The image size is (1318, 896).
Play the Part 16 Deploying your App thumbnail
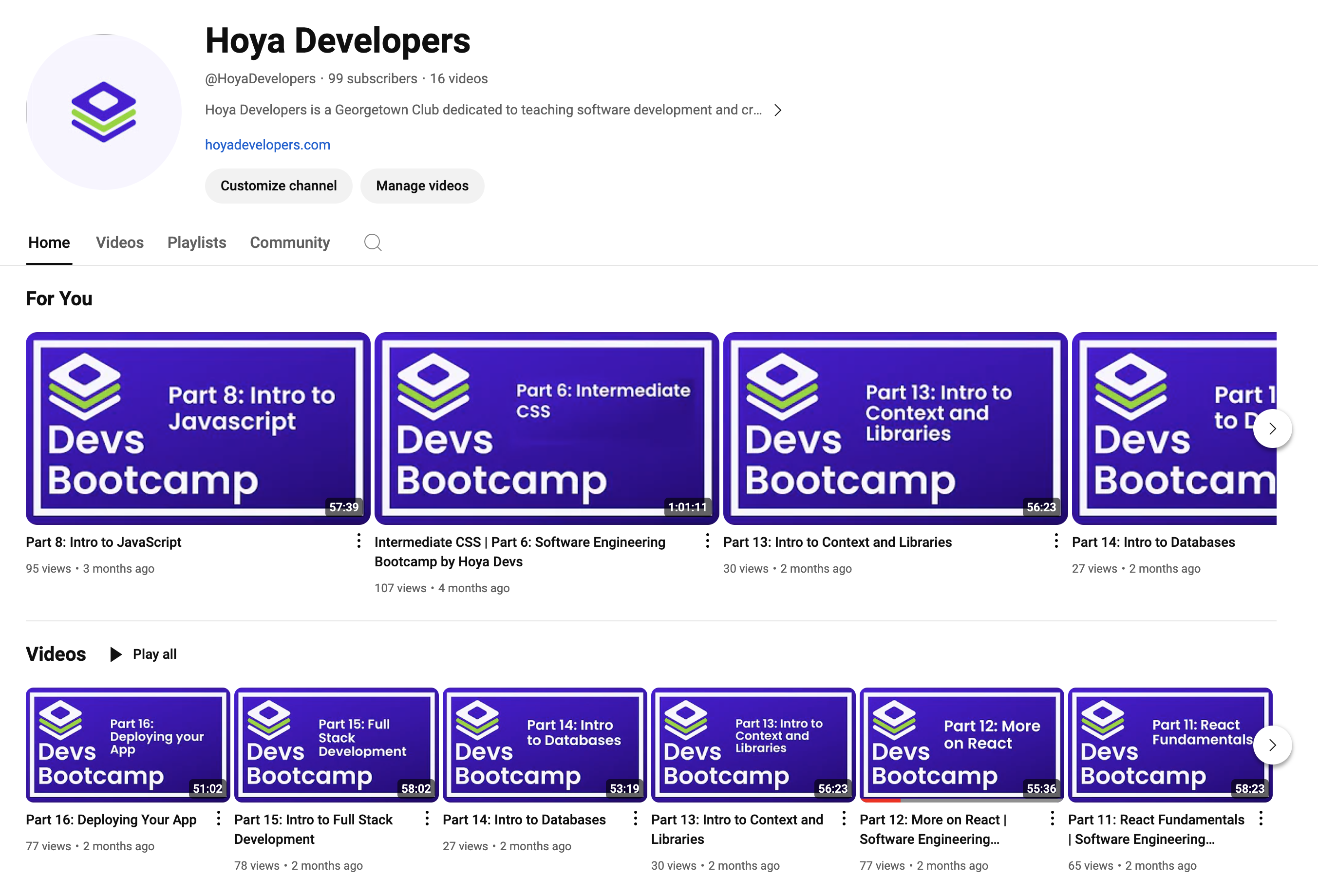coord(128,745)
